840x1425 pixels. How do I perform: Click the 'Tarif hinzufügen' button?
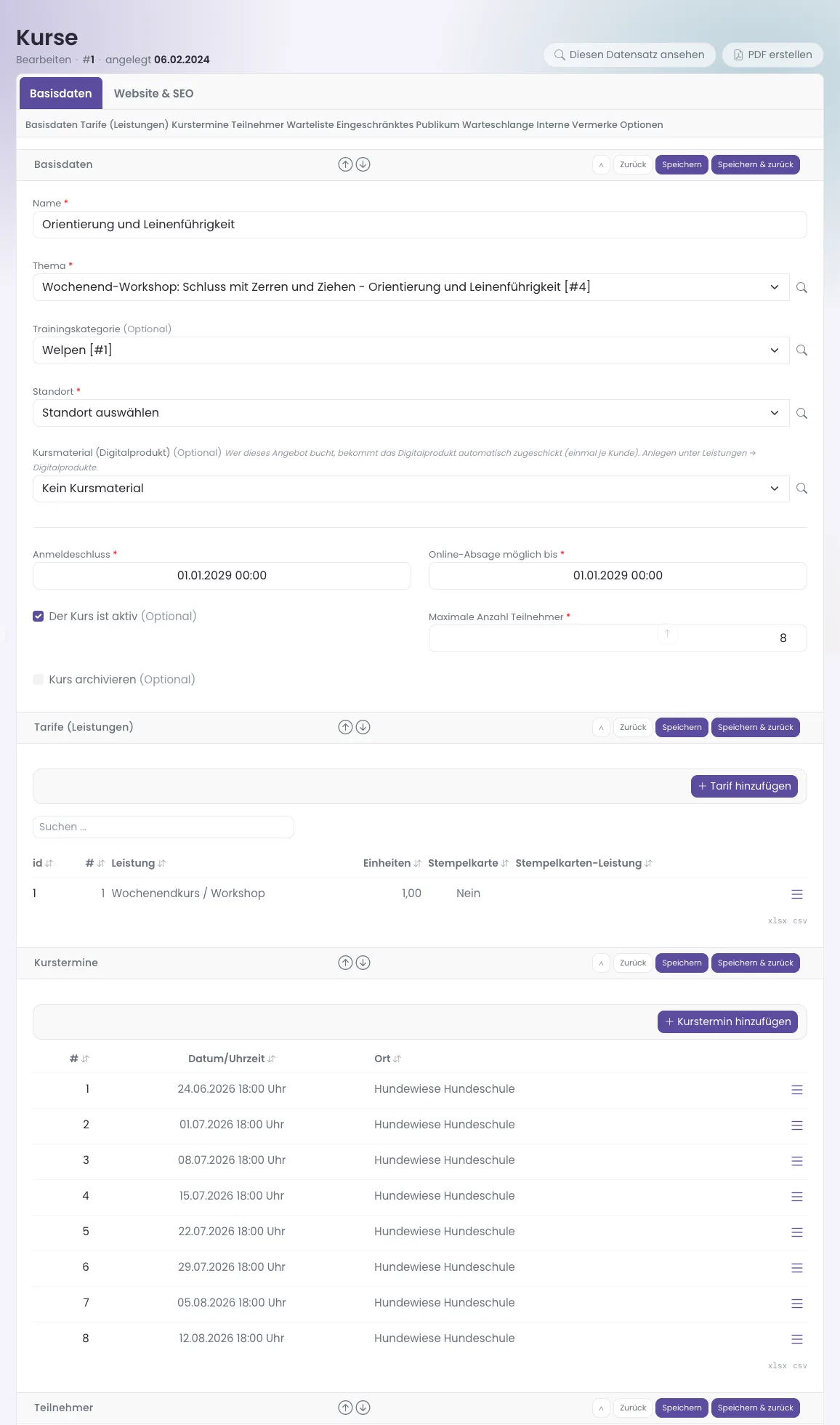coord(744,786)
